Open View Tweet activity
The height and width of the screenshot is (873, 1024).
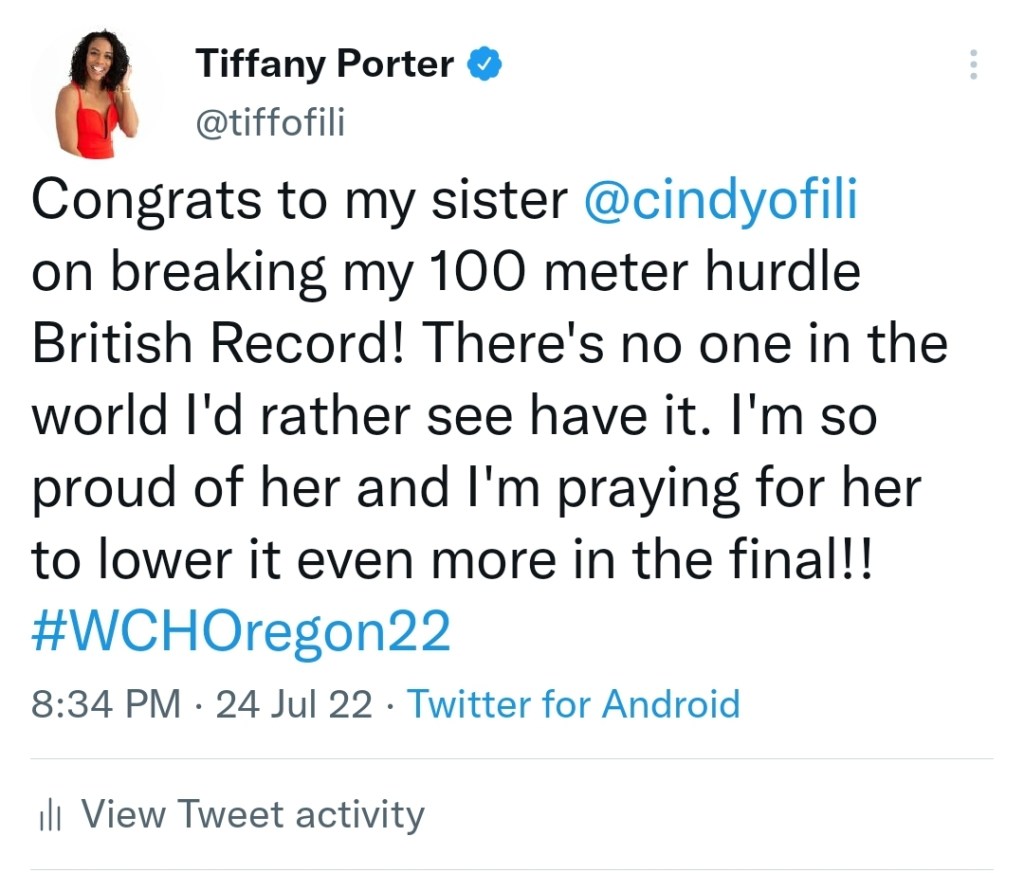pos(252,814)
